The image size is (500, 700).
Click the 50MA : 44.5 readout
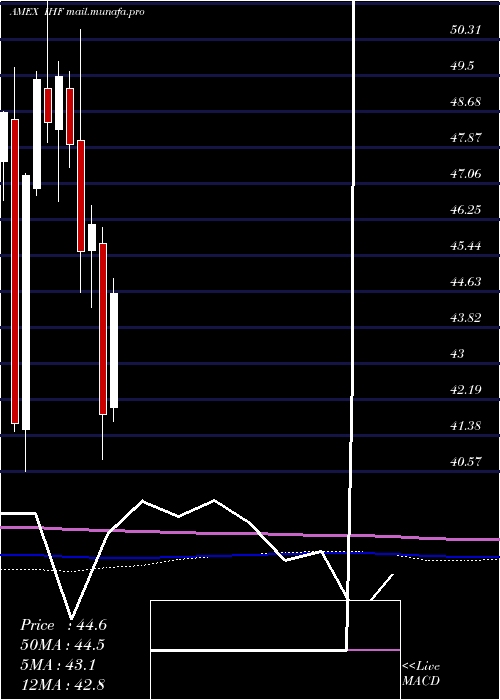[x=63, y=645]
